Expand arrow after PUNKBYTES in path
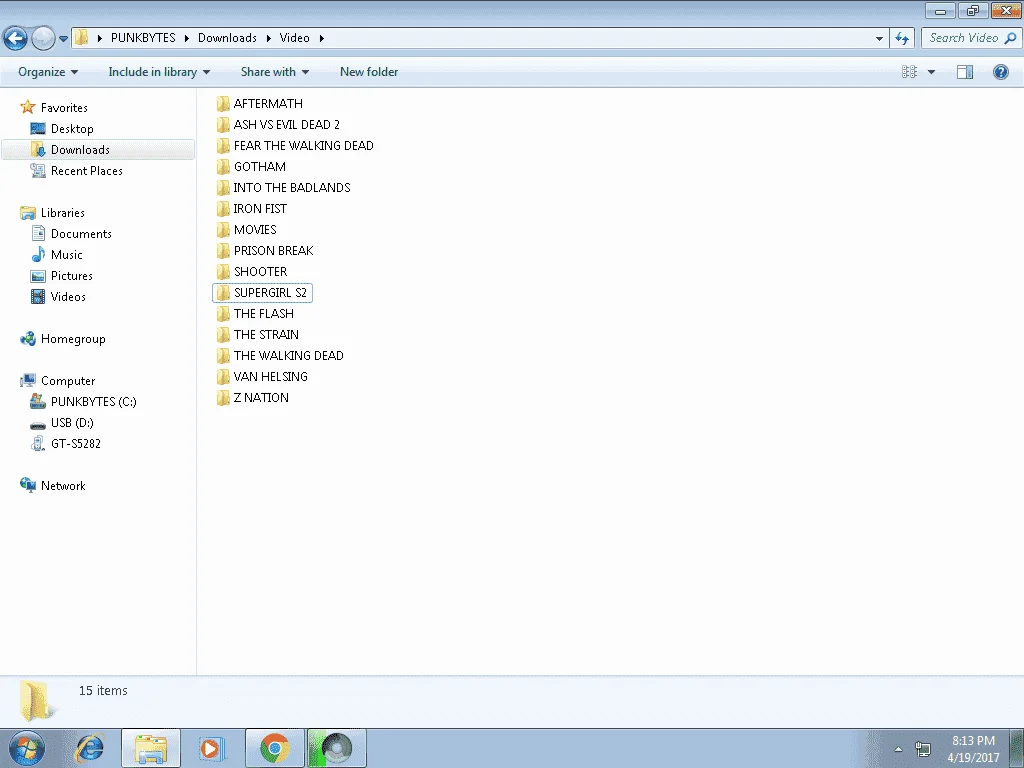This screenshot has width=1024, height=768. pyautogui.click(x=186, y=39)
